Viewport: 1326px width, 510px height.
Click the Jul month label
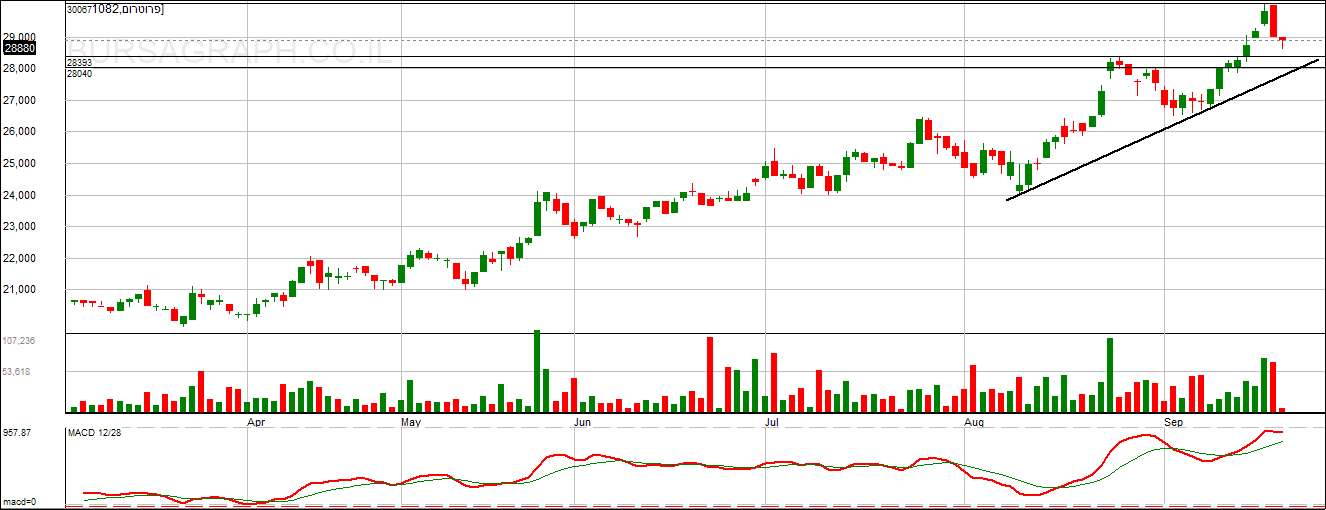[772, 423]
